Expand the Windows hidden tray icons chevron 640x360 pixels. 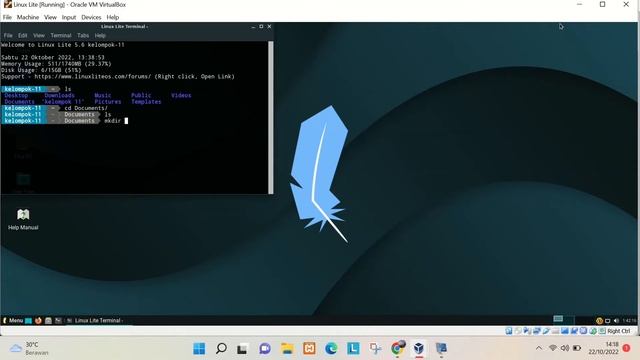[x=539, y=348]
